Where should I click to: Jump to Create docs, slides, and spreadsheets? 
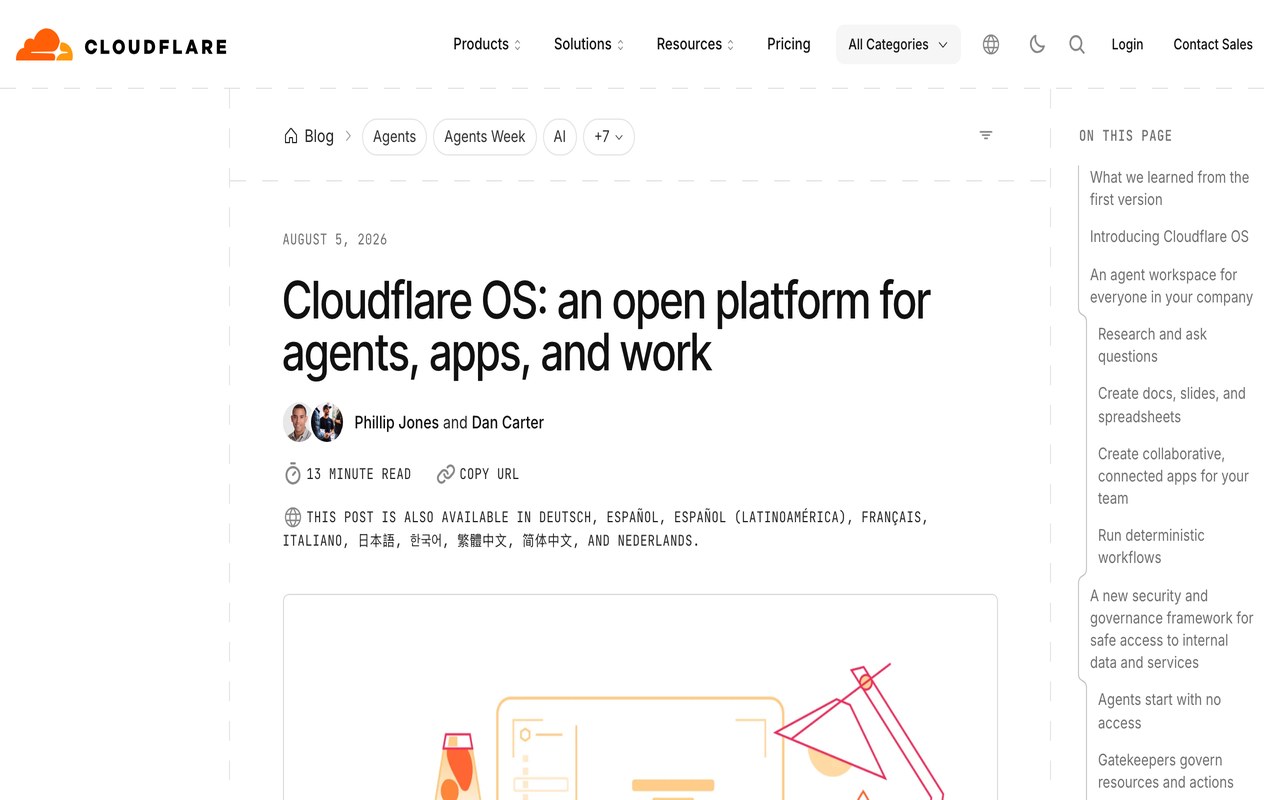[1172, 405]
